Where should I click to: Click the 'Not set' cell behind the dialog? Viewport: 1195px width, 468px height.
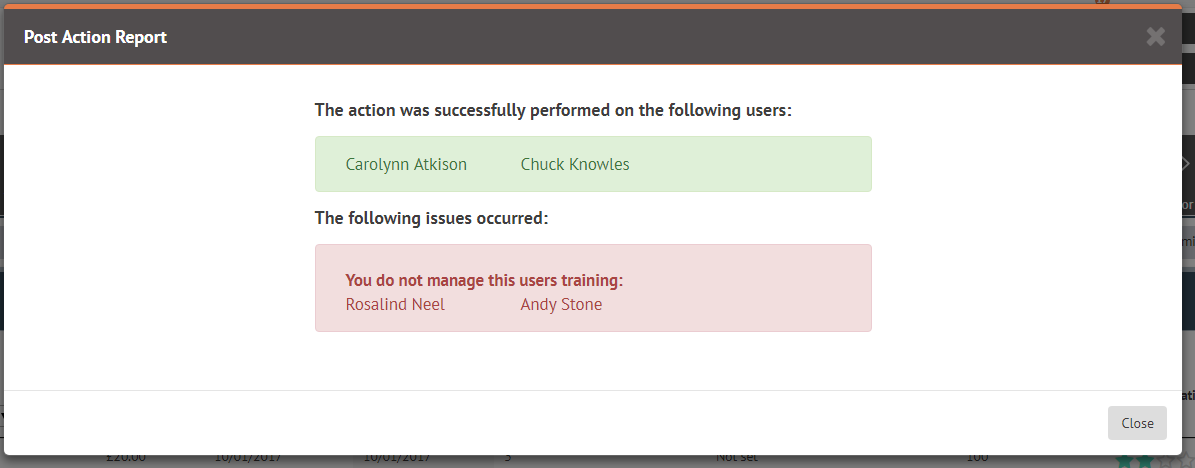[737, 458]
